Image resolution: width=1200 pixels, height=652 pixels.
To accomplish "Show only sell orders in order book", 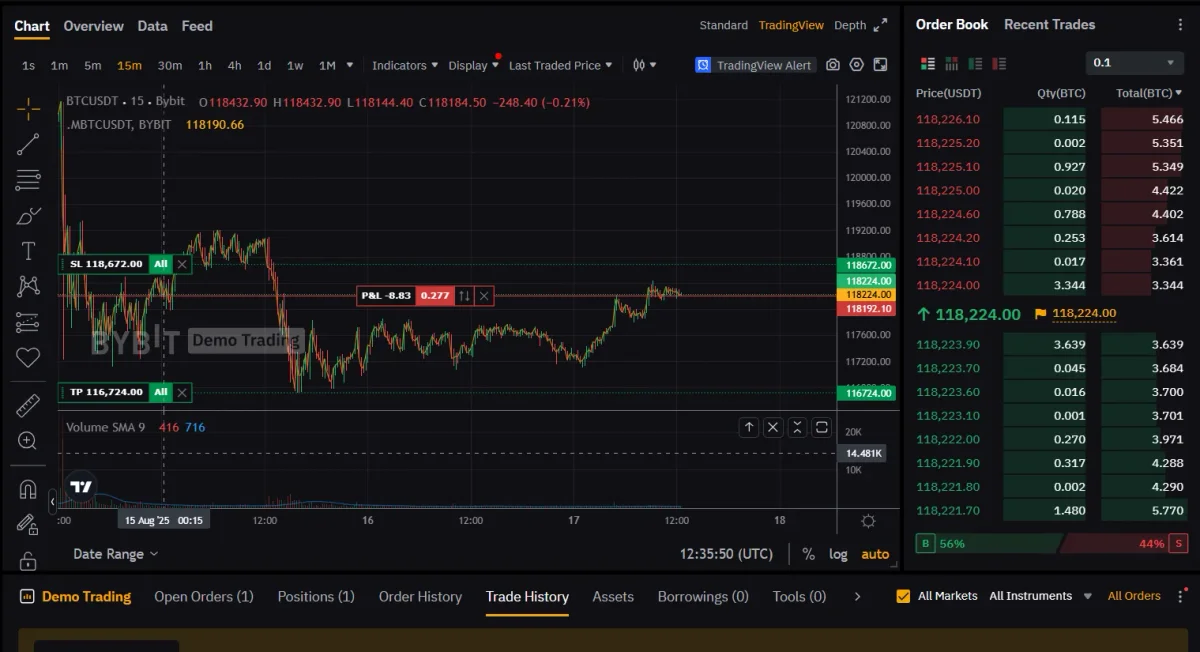I will click(x=1000, y=63).
